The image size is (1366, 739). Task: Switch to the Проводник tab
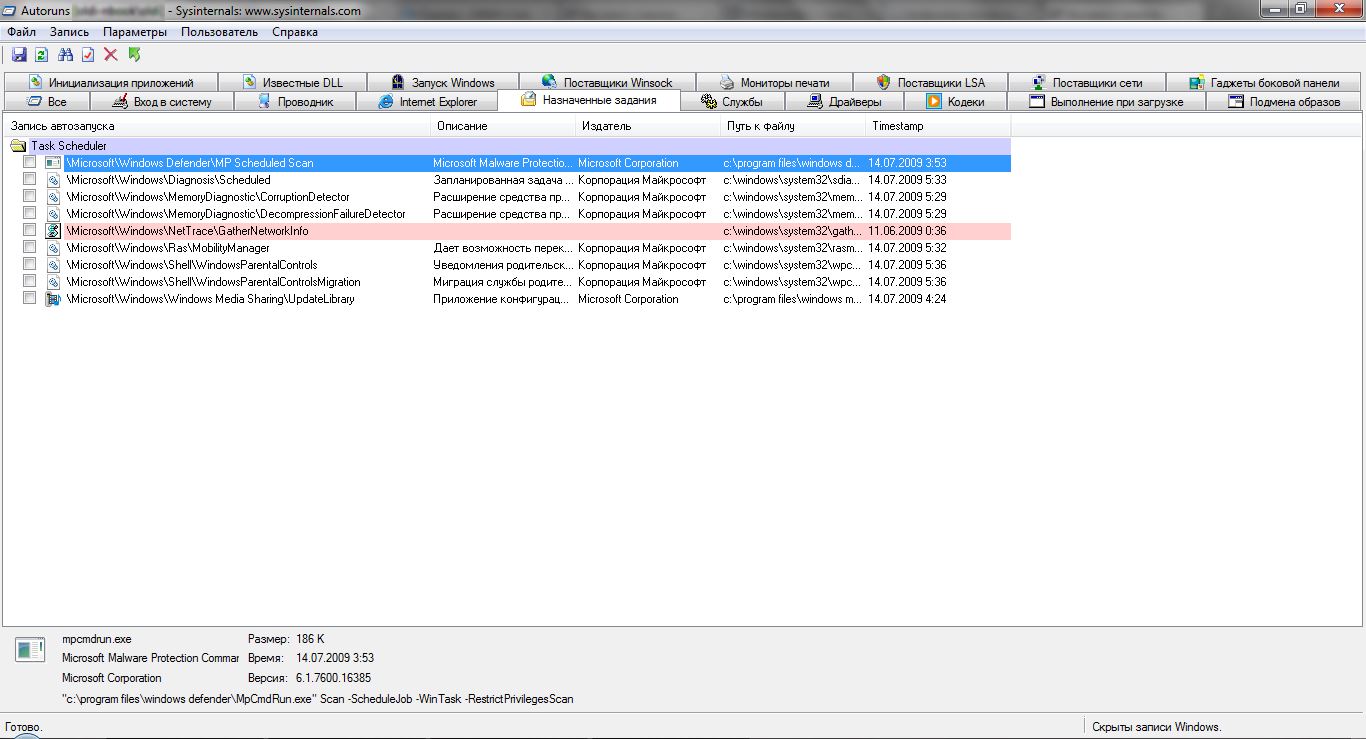click(297, 101)
